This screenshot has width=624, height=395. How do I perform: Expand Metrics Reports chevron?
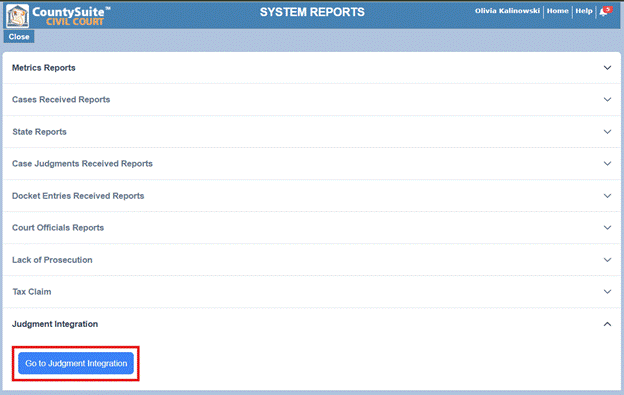click(607, 68)
